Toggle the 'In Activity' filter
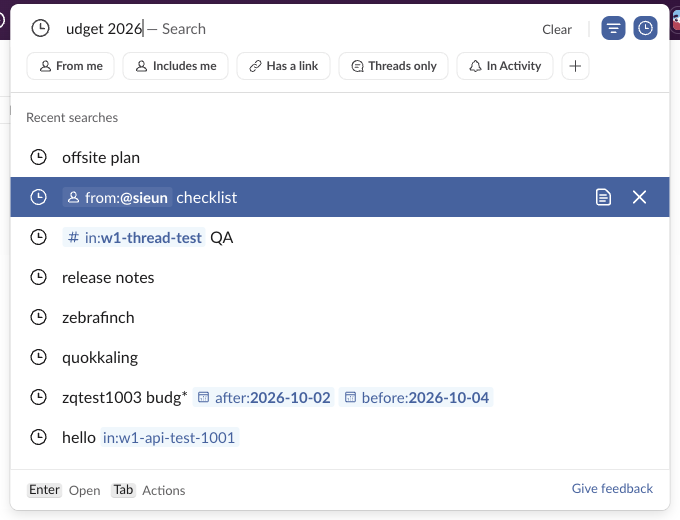The width and height of the screenshot is (680, 520). tap(505, 66)
